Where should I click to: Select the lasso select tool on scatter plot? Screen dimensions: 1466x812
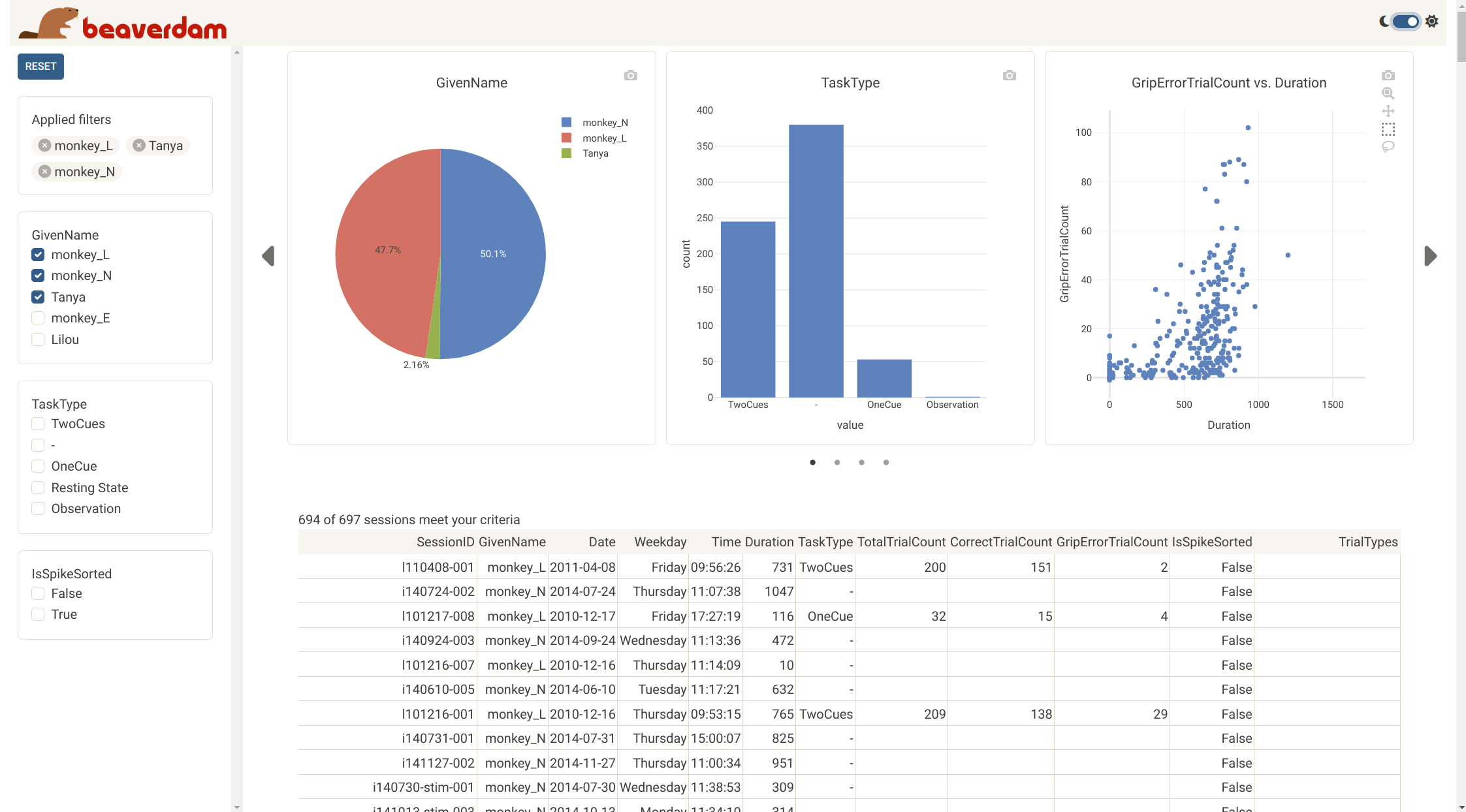pyautogui.click(x=1388, y=147)
